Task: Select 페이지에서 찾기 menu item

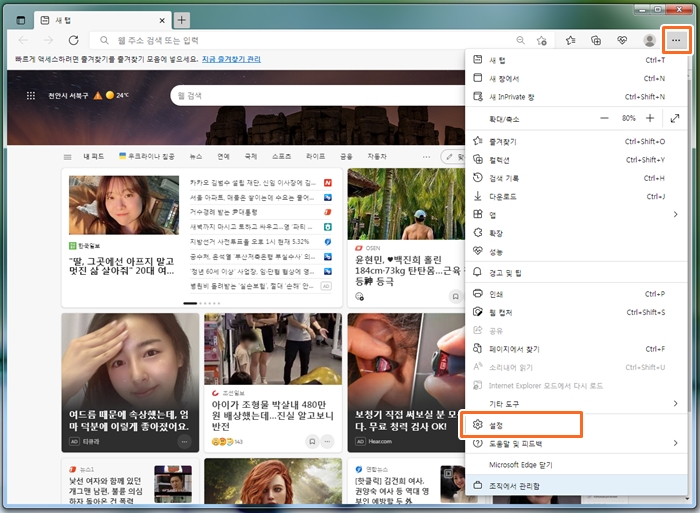Action: coord(576,349)
